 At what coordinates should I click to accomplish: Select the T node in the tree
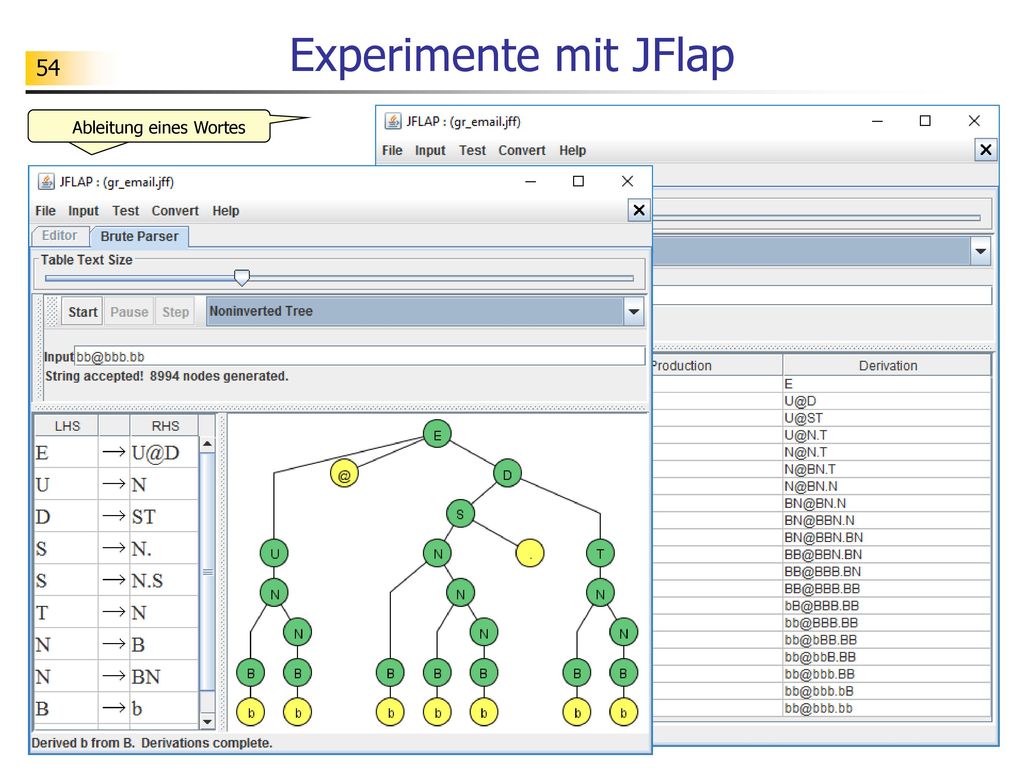pyautogui.click(x=600, y=554)
